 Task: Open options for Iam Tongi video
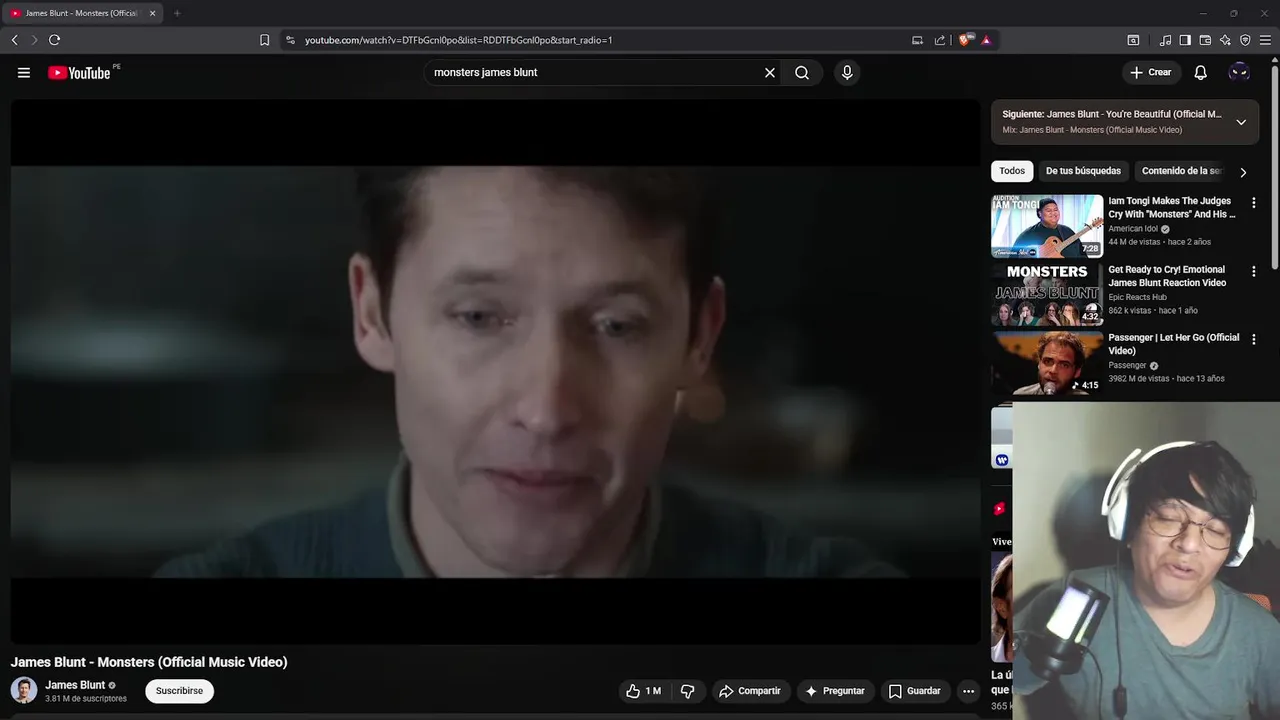[x=1254, y=203]
